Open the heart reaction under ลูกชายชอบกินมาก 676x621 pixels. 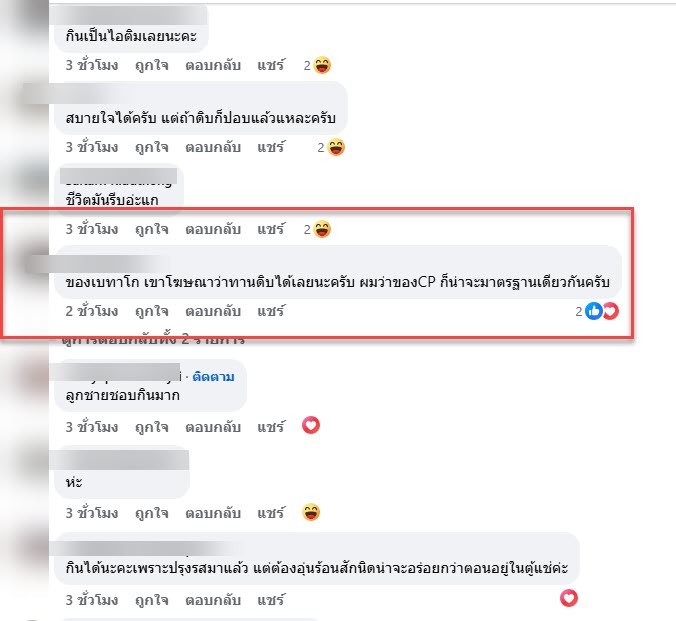tap(311, 425)
